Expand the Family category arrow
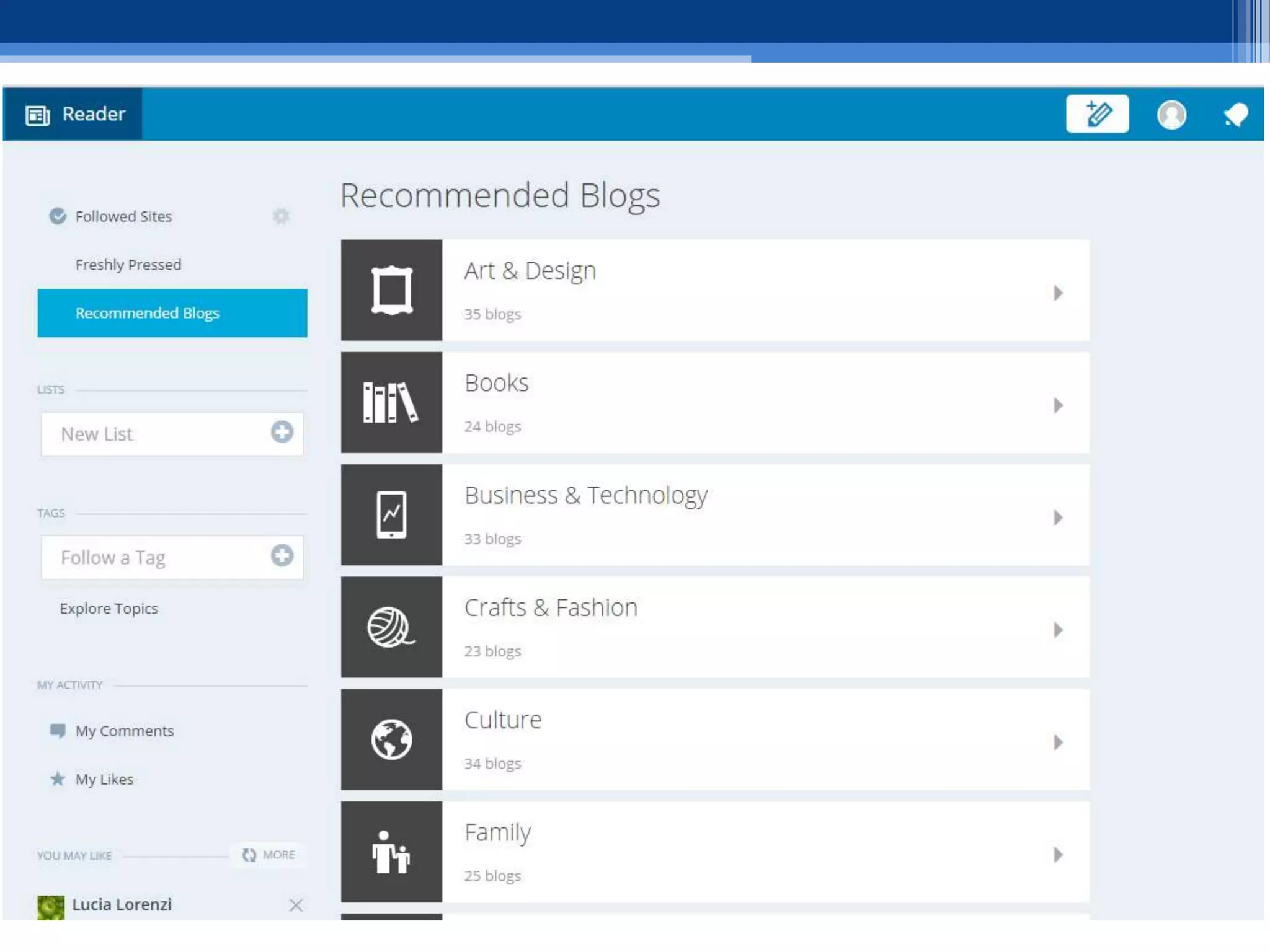The width and height of the screenshot is (1270, 952). [1058, 855]
